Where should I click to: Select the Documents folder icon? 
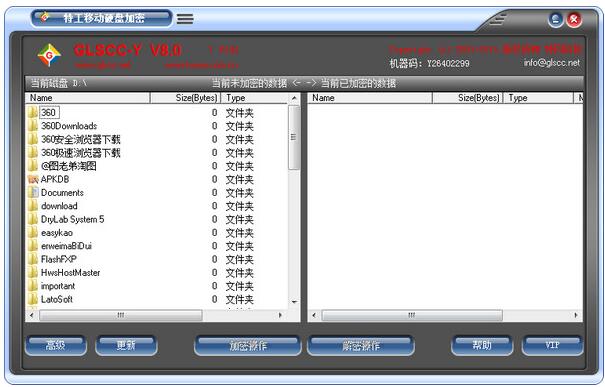point(33,193)
